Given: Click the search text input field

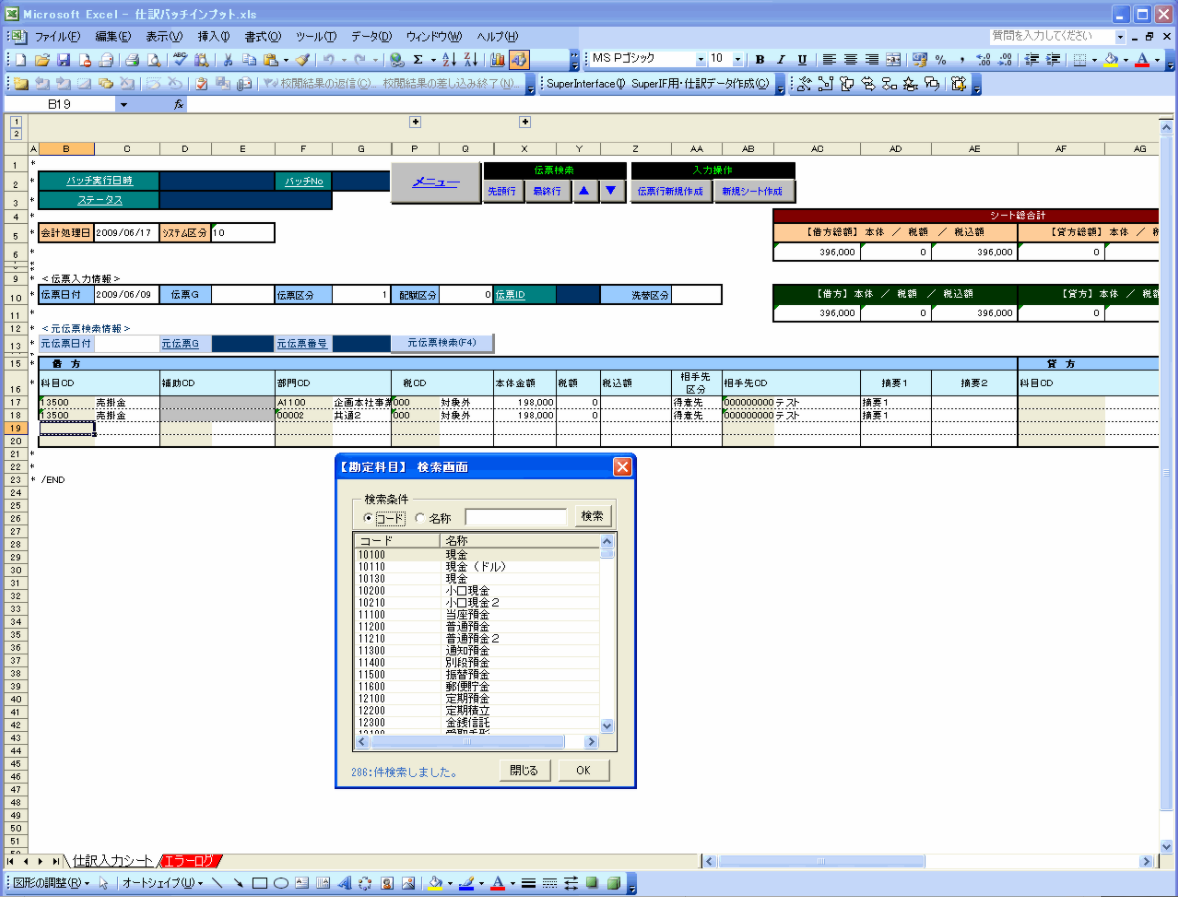Looking at the screenshot, I should click(515, 517).
